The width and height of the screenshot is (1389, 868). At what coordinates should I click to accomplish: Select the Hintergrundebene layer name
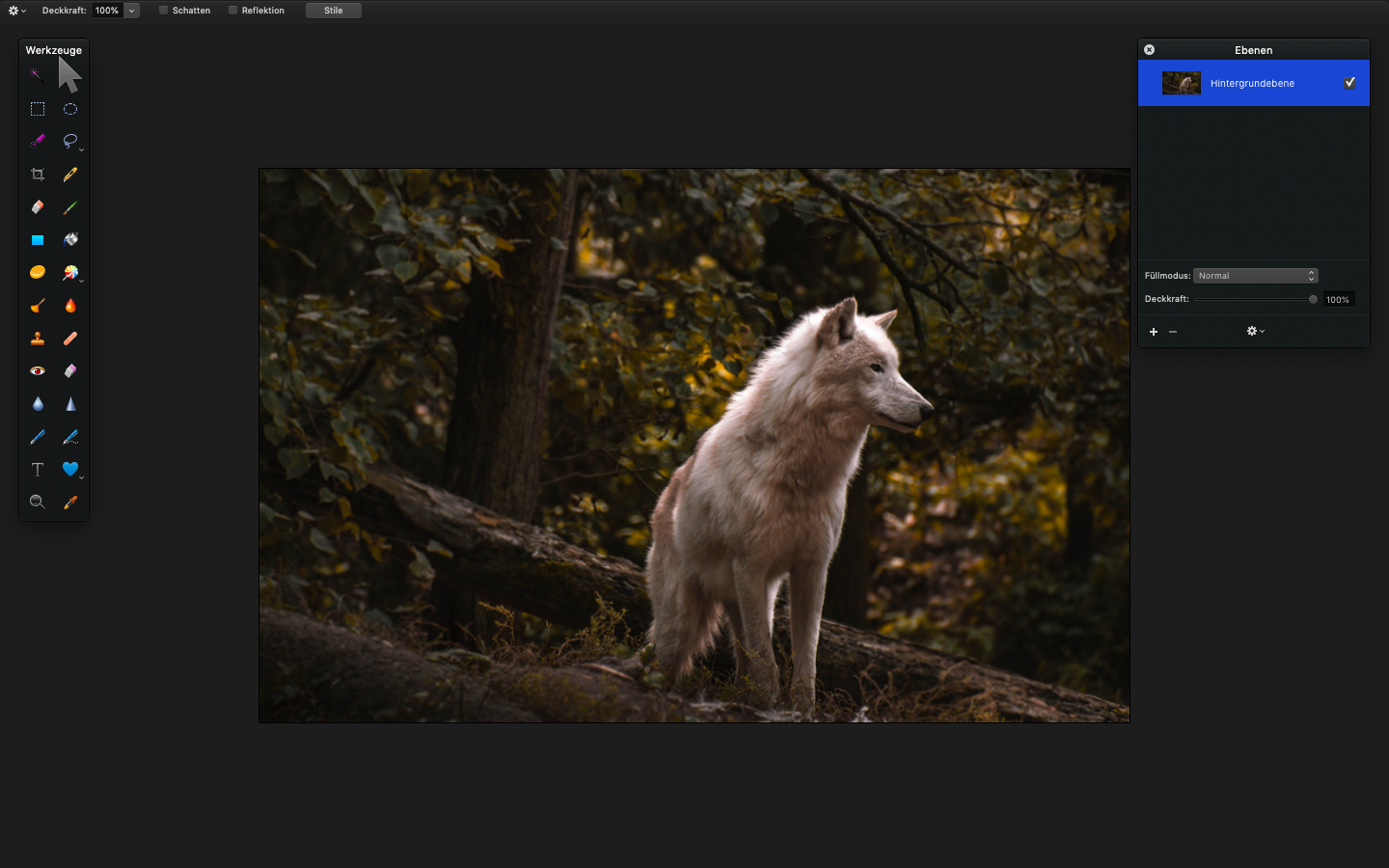coord(1252,84)
